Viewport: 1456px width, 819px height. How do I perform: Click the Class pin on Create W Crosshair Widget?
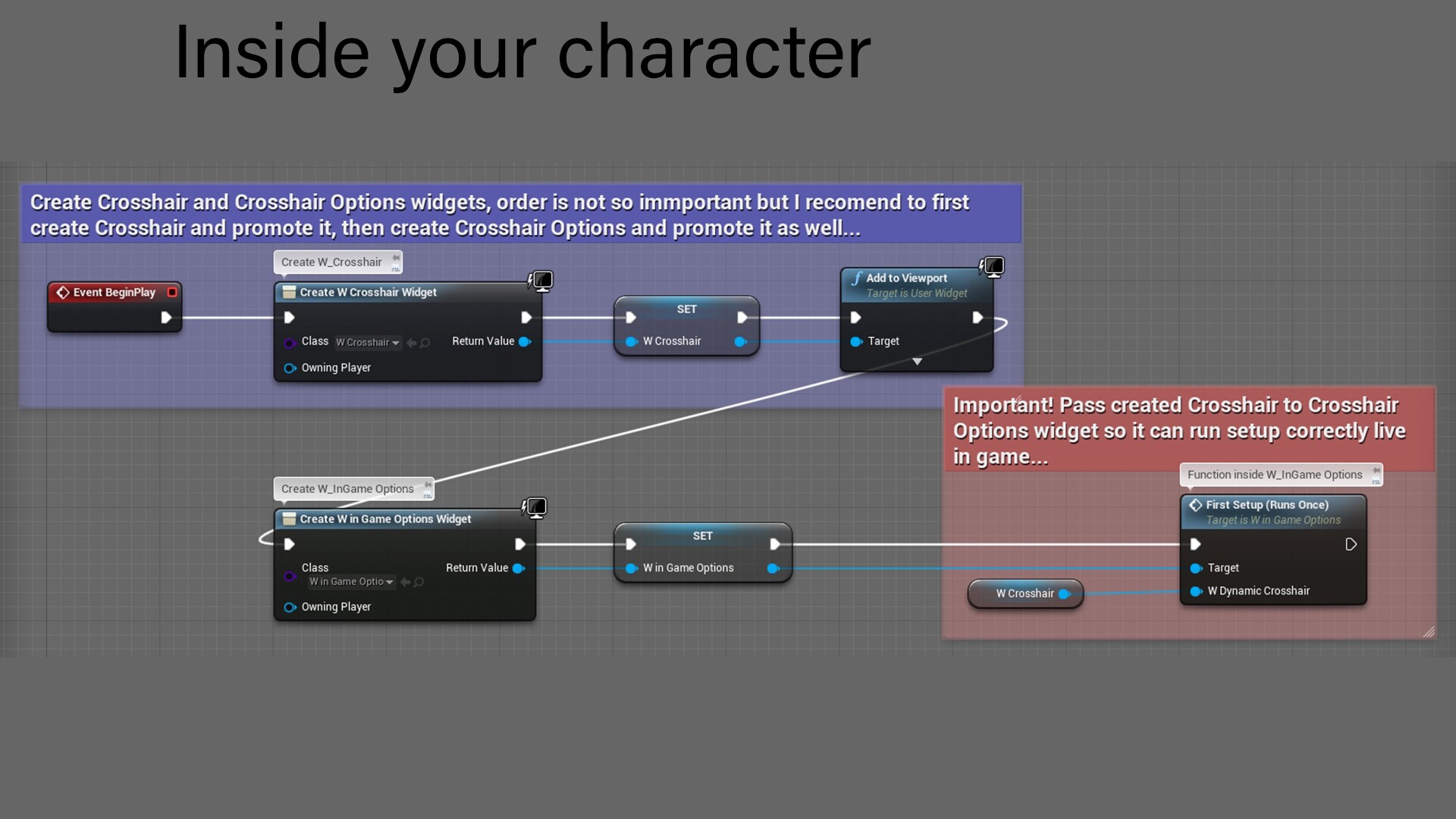coord(289,343)
